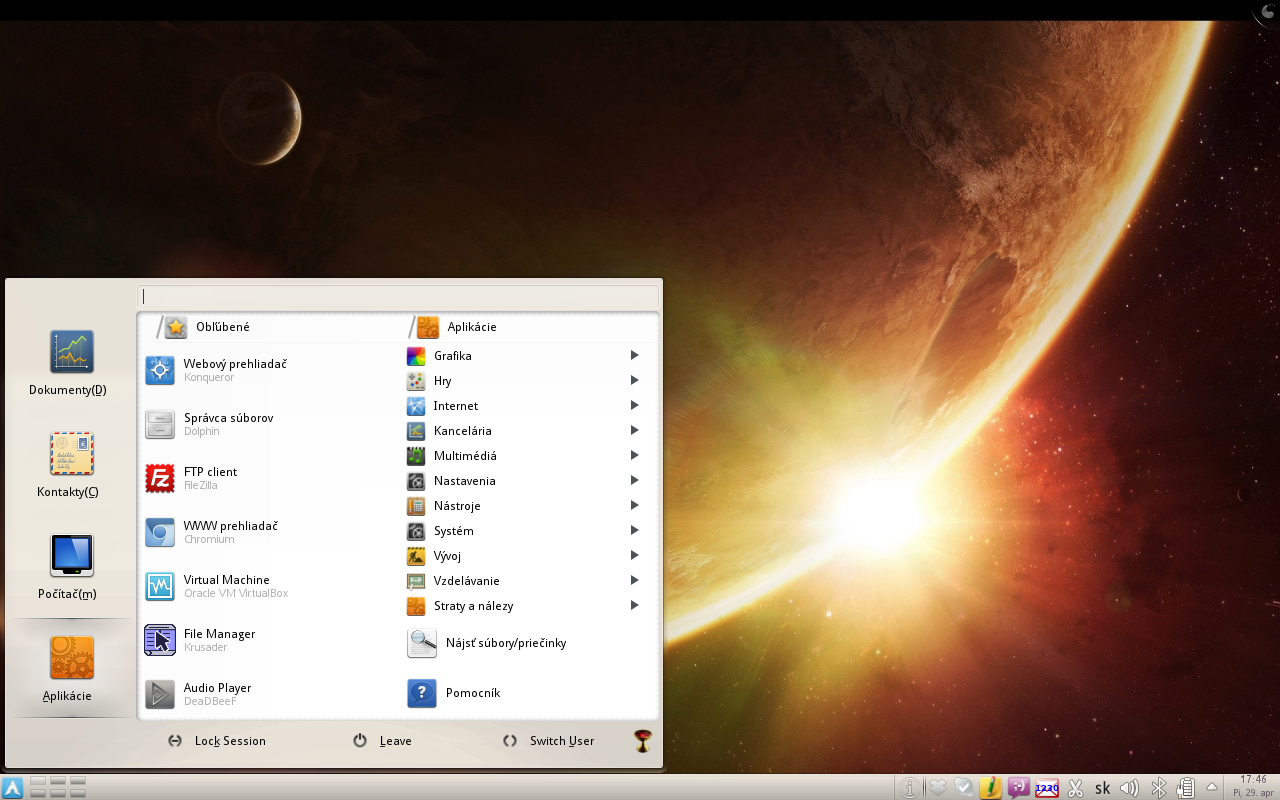Open the purple chat smiley tray icon

[1019, 788]
